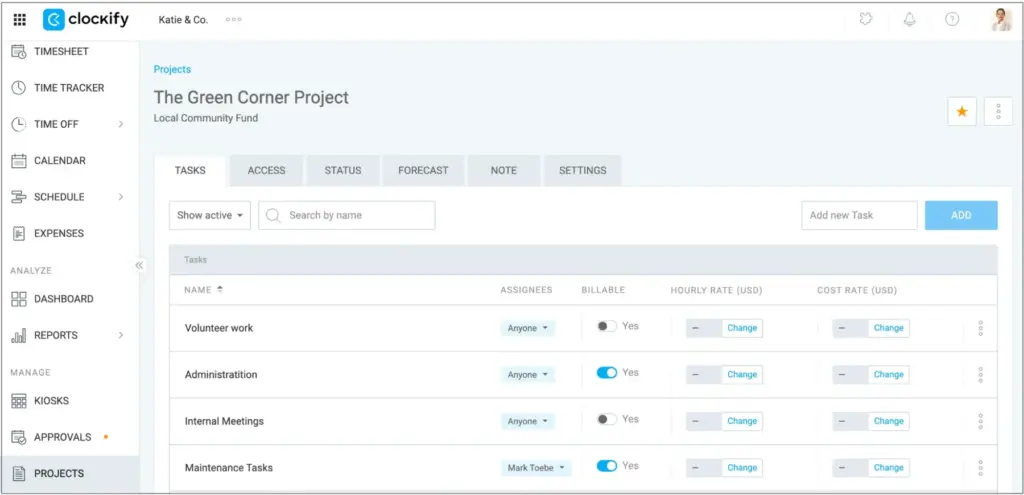1024x495 pixels.
Task: Click the Volunteer work task name
Action: pyautogui.click(x=219, y=328)
